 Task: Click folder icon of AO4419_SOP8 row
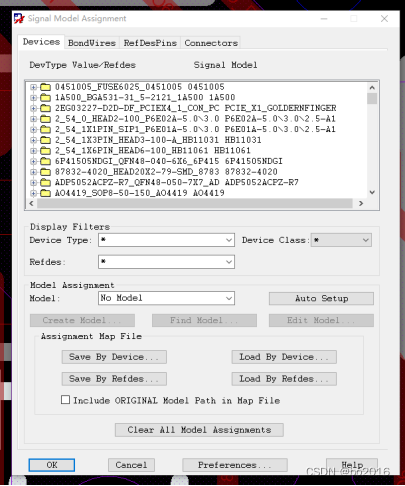click(45, 193)
